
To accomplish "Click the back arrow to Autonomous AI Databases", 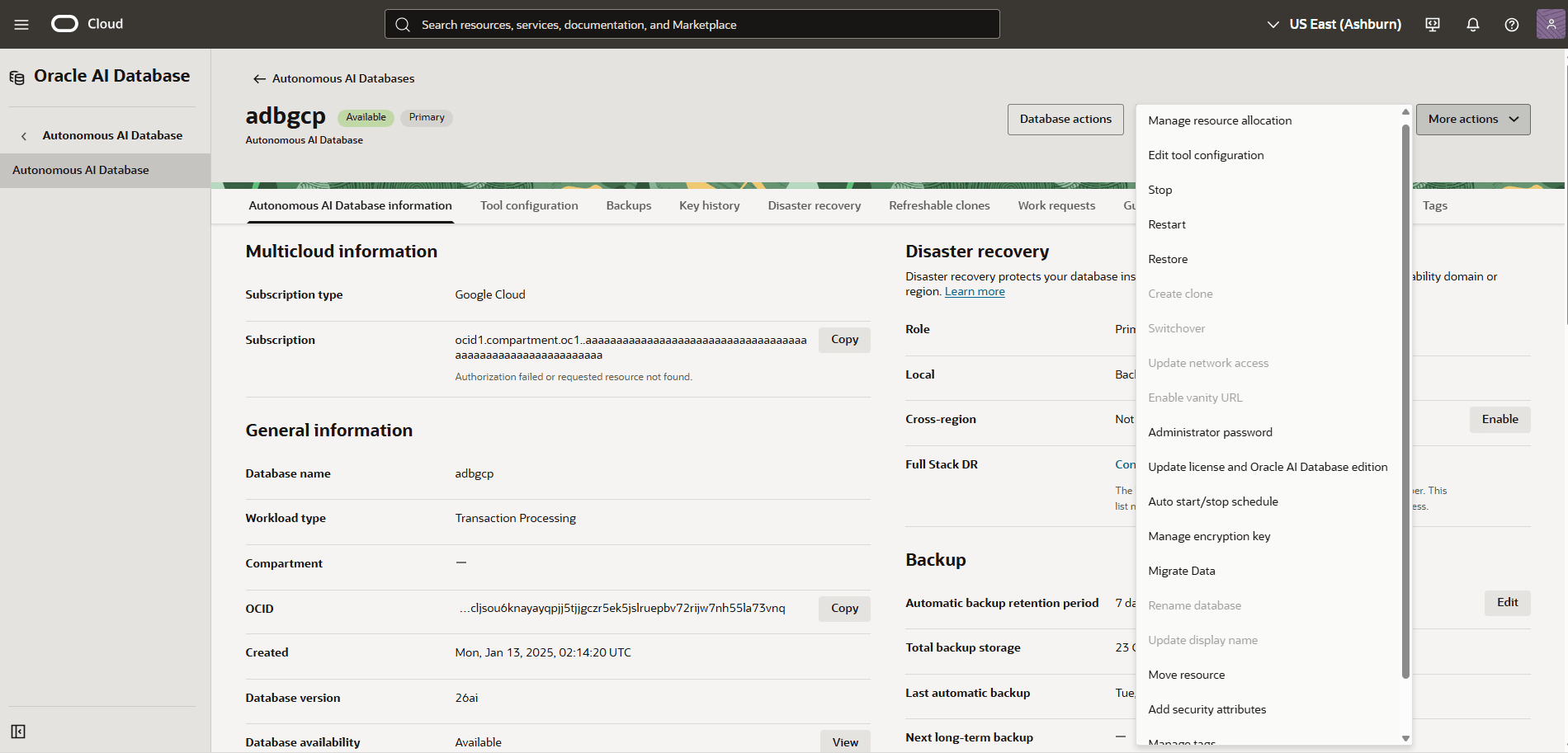I will coord(259,78).
